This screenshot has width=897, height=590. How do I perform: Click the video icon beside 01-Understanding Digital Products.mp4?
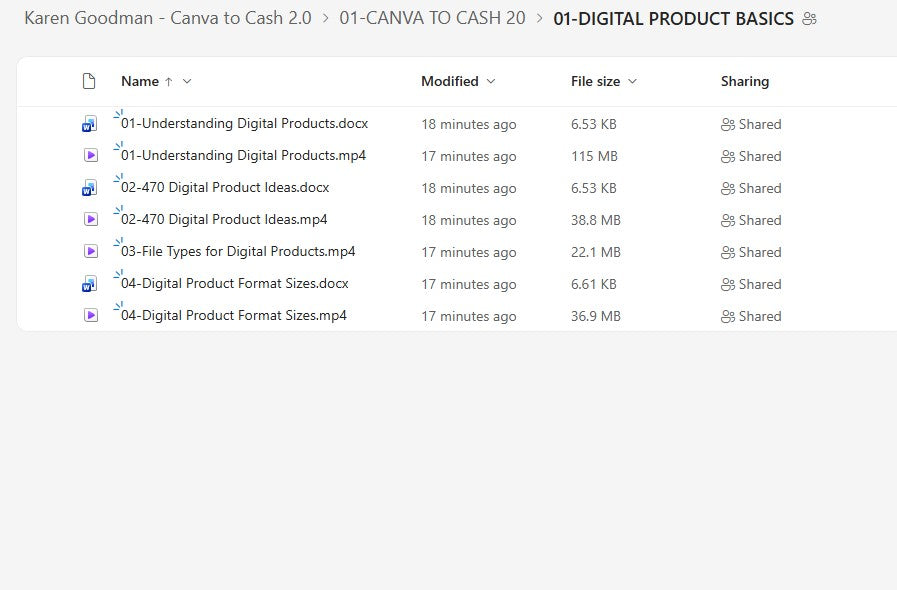click(90, 156)
